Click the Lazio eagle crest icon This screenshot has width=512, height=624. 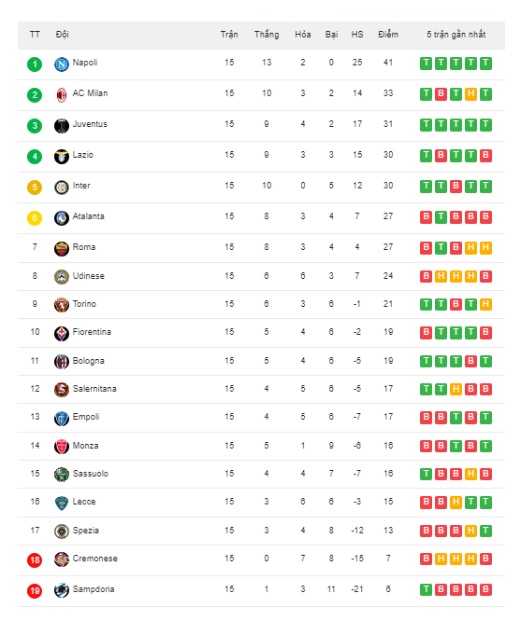click(x=61, y=156)
